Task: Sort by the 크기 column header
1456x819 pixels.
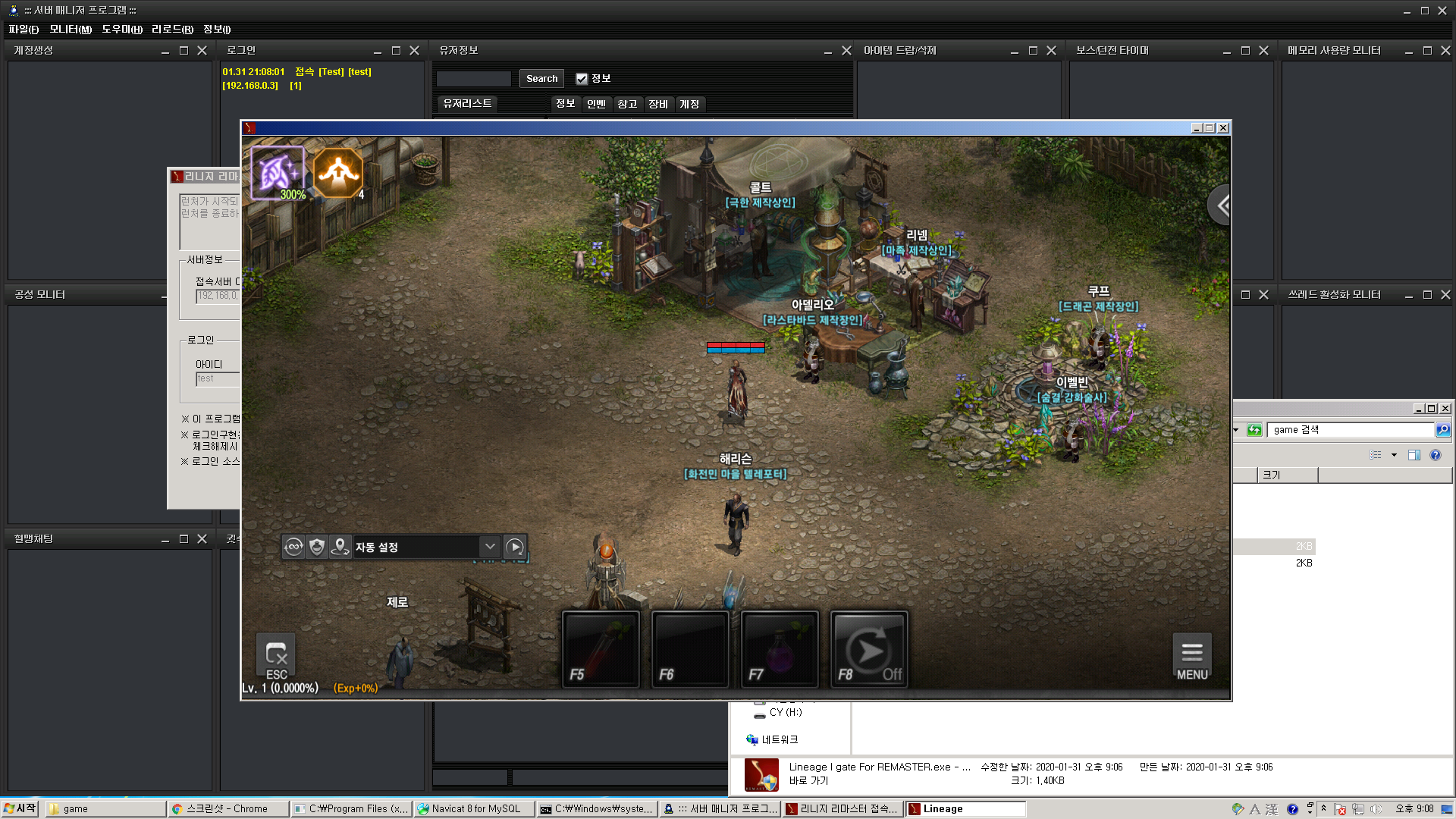Action: click(1288, 475)
